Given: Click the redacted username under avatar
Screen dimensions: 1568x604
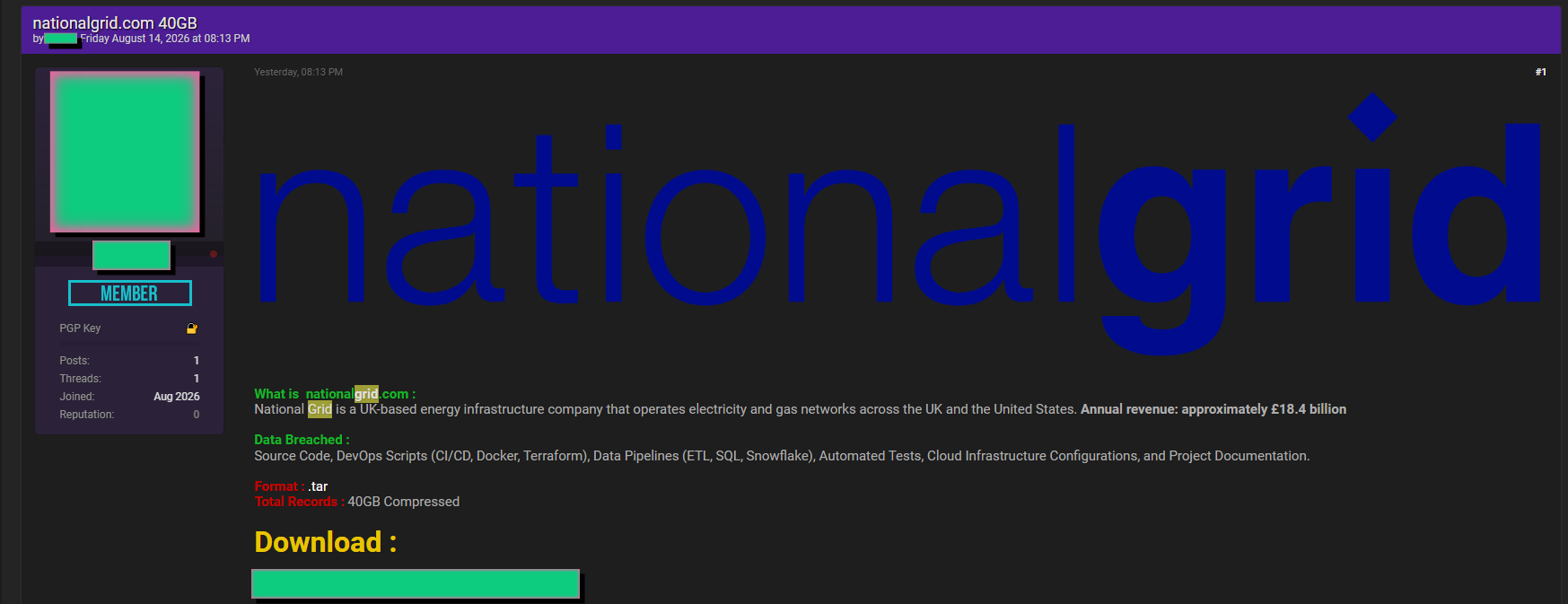Looking at the screenshot, I should point(132,255).
